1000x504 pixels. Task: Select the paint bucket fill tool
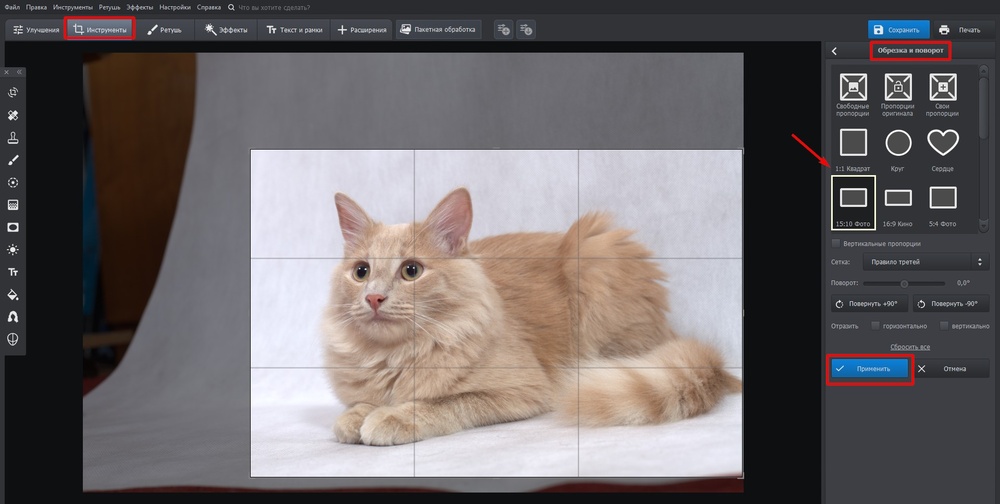[14, 294]
